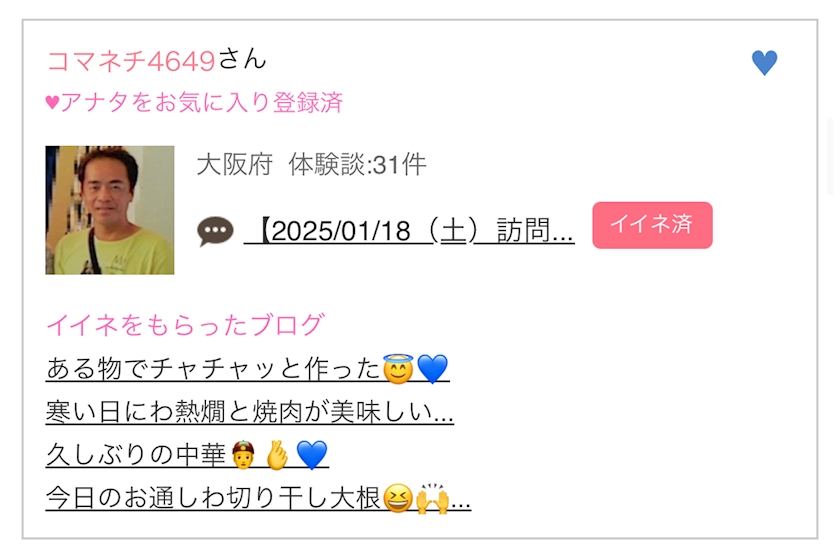This screenshot has width=840, height=556.
Task: Open blog 今日のお通しわ切り干し大根
Action: [x=258, y=498]
